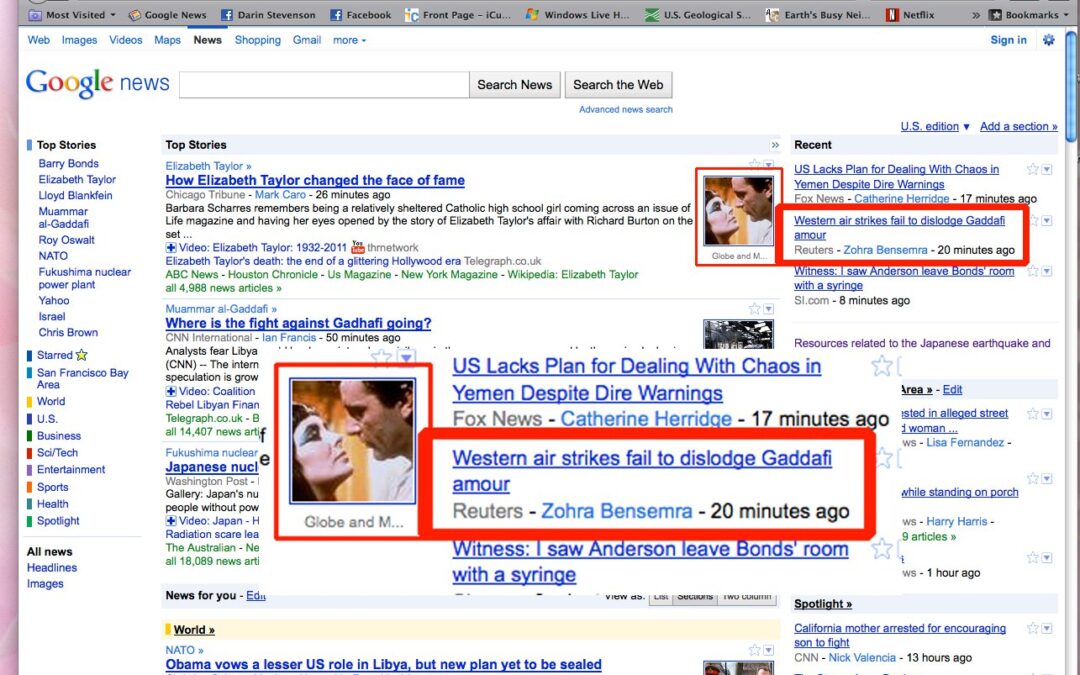Go to Shopping
The width and height of the screenshot is (1080, 675).
coord(258,40)
